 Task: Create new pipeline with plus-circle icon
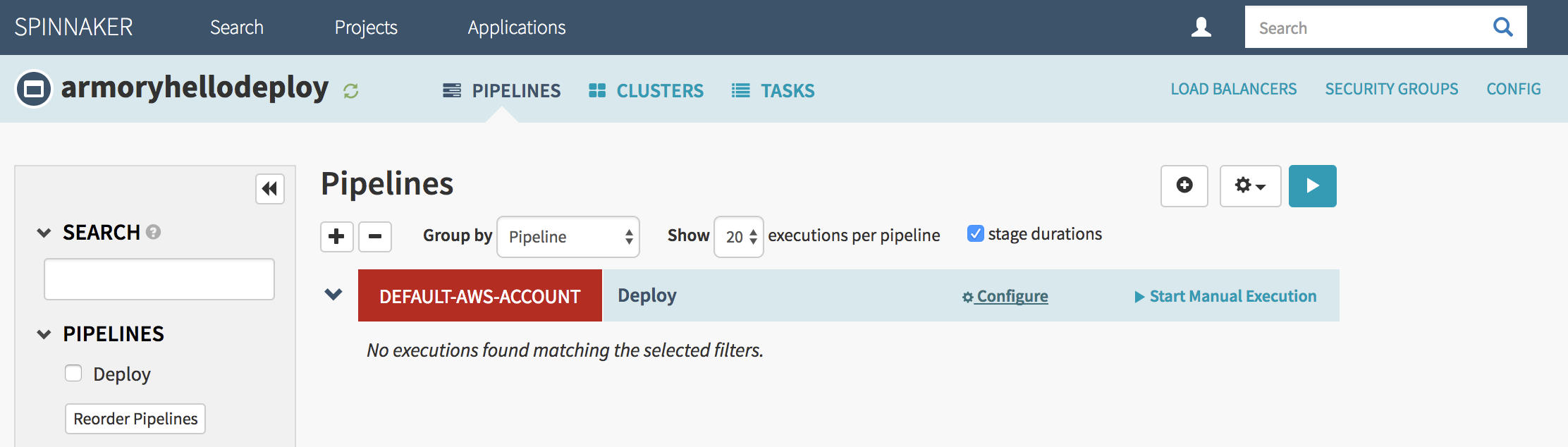(1184, 185)
